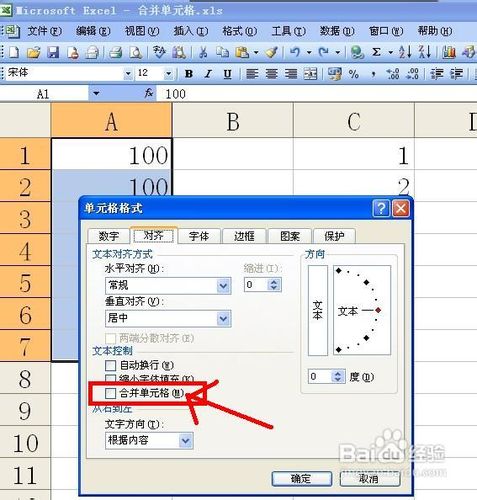This screenshot has width=477, height=500.
Task: Click the Format Painter brush icon
Action: [x=272, y=52]
